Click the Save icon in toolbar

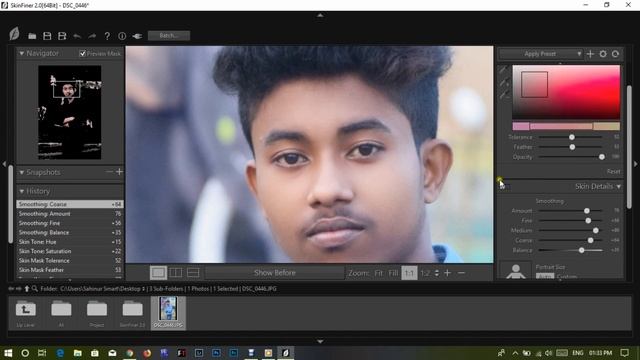tap(47, 36)
